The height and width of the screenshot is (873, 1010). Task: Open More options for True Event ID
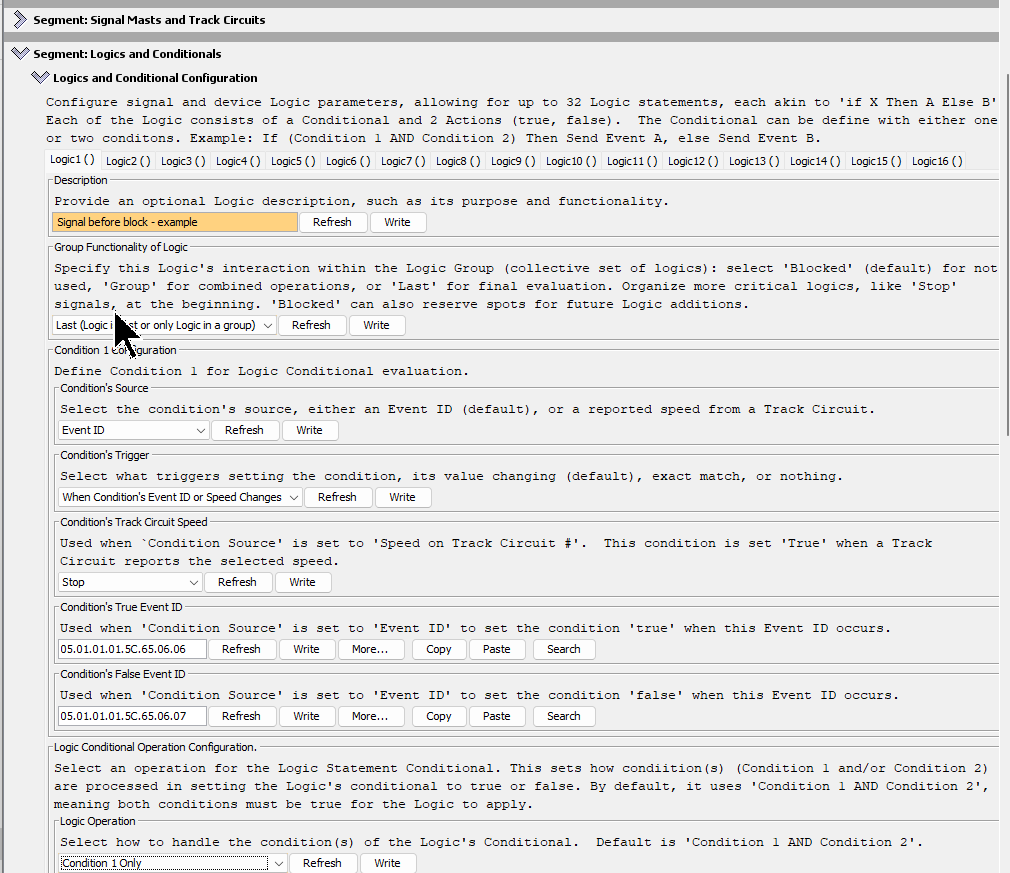coord(370,649)
